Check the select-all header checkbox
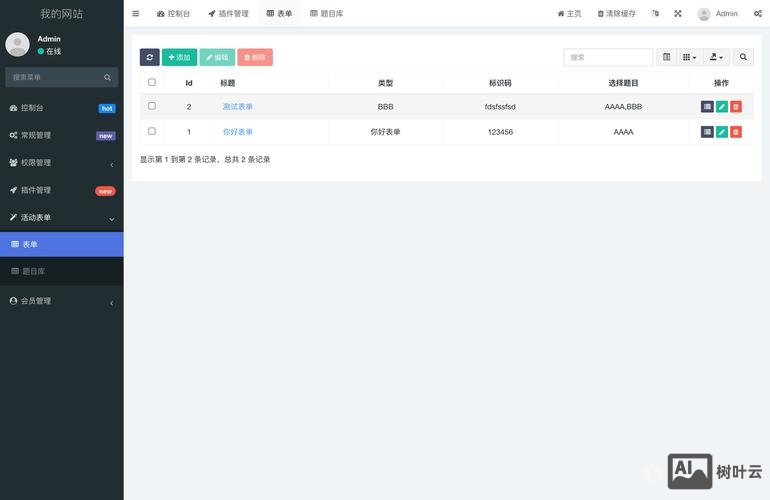 pyautogui.click(x=152, y=83)
